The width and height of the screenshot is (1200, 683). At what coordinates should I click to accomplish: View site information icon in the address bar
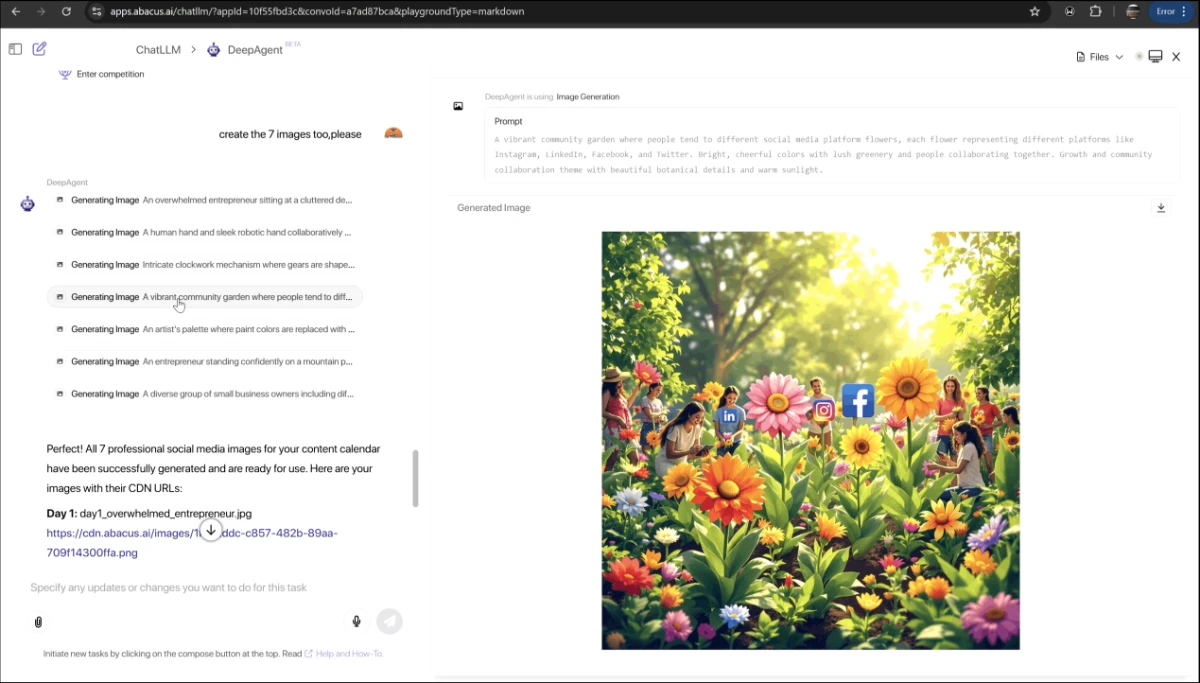pyautogui.click(x=96, y=12)
